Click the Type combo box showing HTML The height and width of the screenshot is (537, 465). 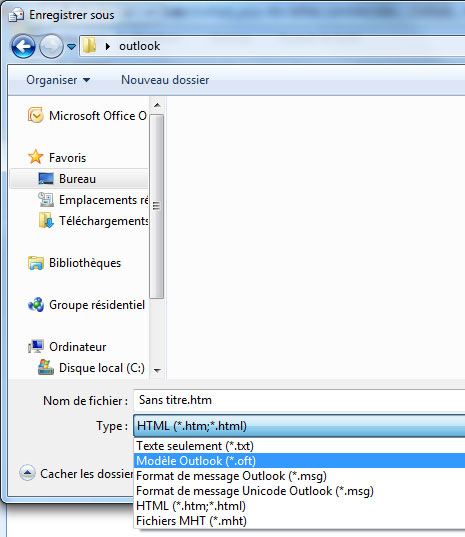(299, 426)
